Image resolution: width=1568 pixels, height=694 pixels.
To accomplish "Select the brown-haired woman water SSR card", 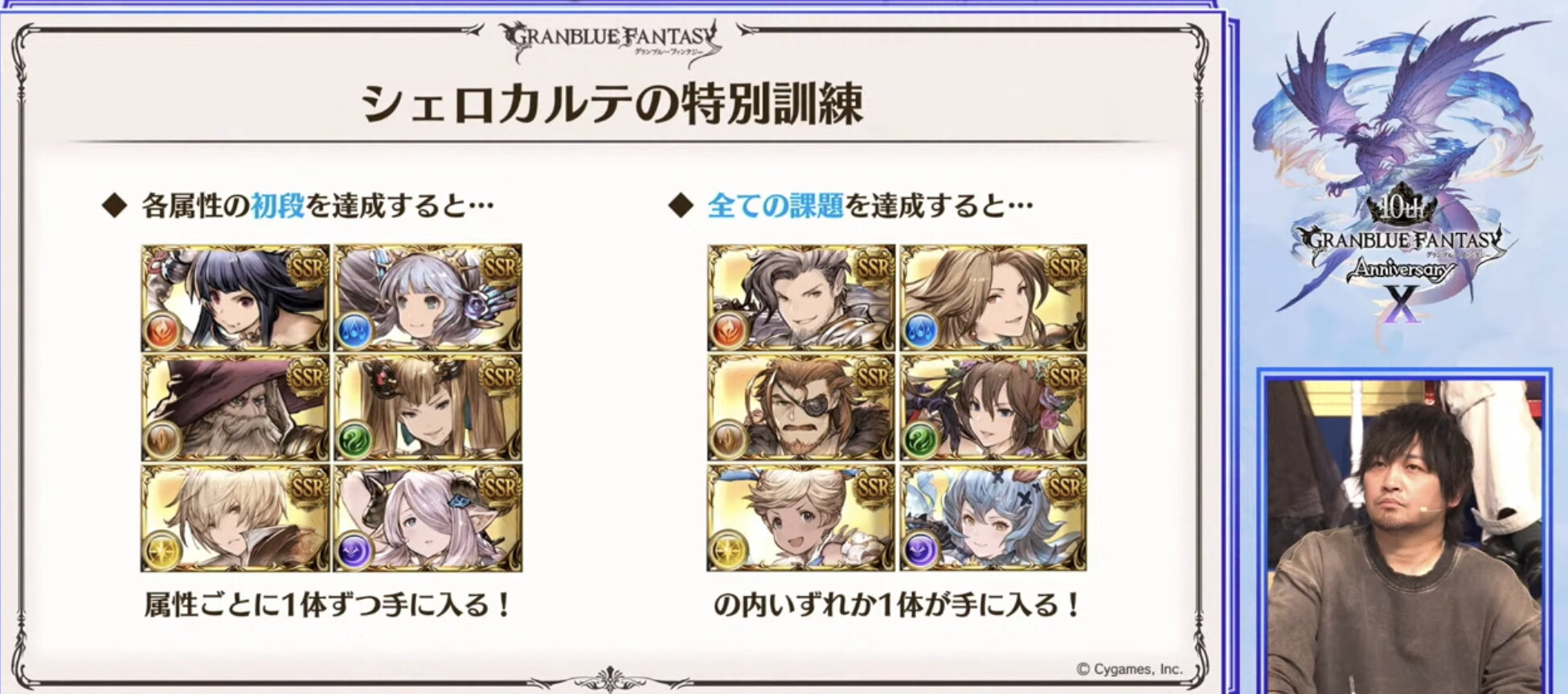I will click(993, 298).
